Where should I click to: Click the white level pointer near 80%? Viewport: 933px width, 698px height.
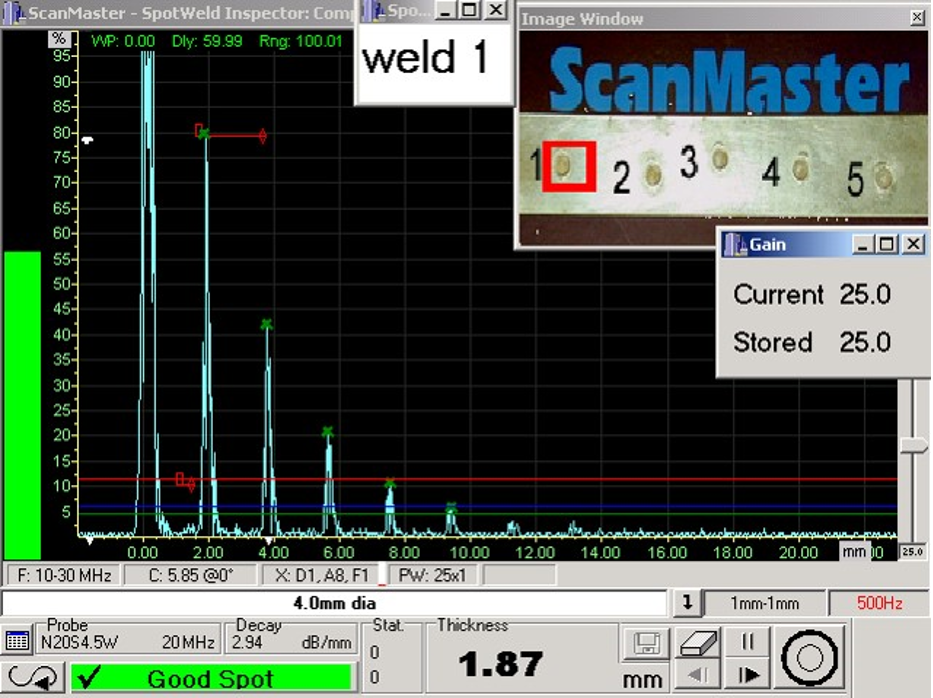pos(87,140)
